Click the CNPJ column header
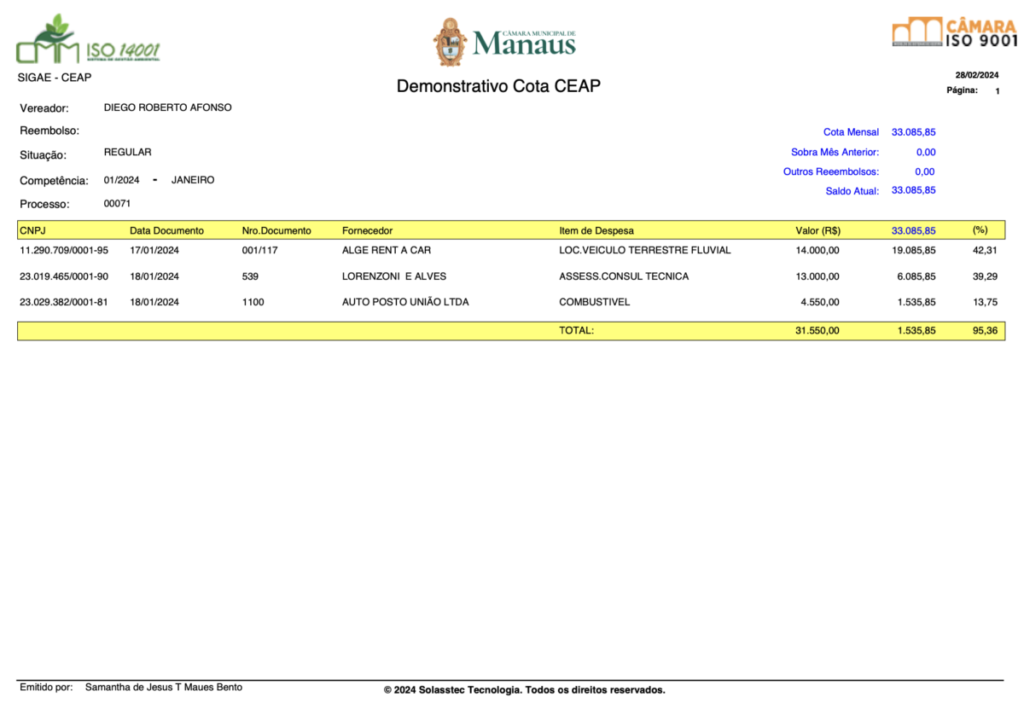The image size is (1024, 720). click(x=33, y=230)
